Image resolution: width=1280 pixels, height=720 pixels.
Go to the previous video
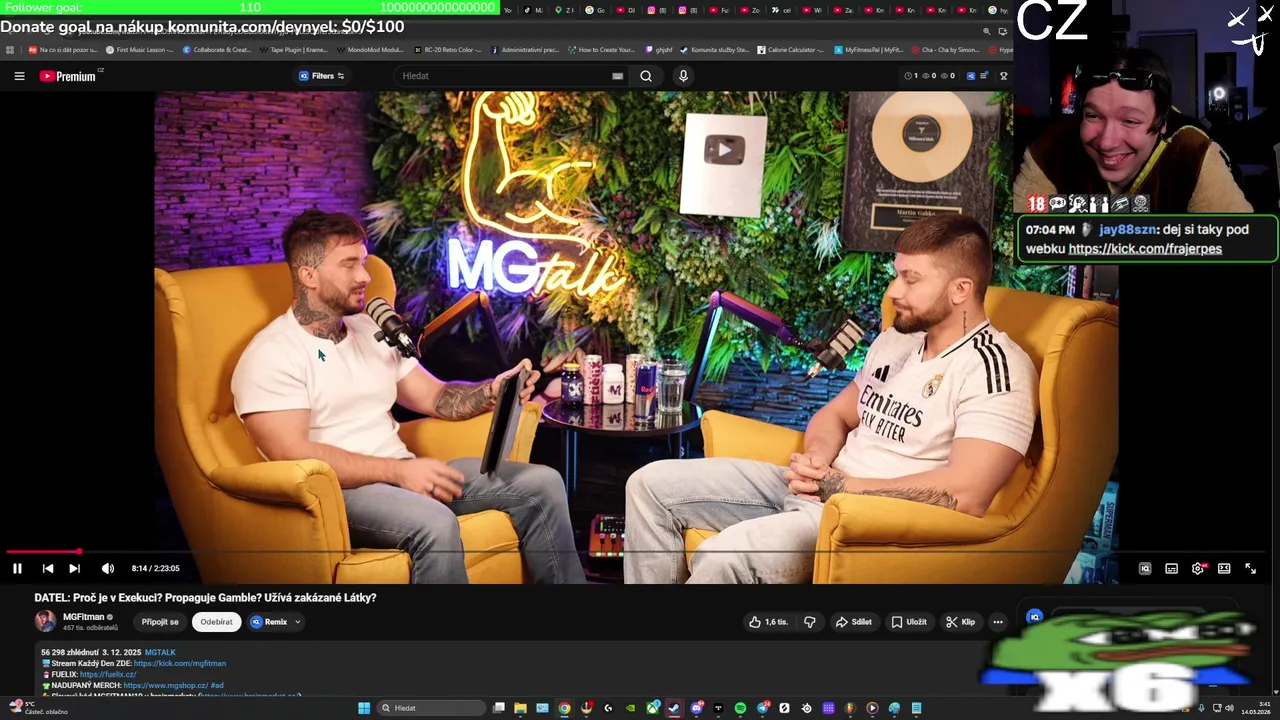pyautogui.click(x=47, y=568)
